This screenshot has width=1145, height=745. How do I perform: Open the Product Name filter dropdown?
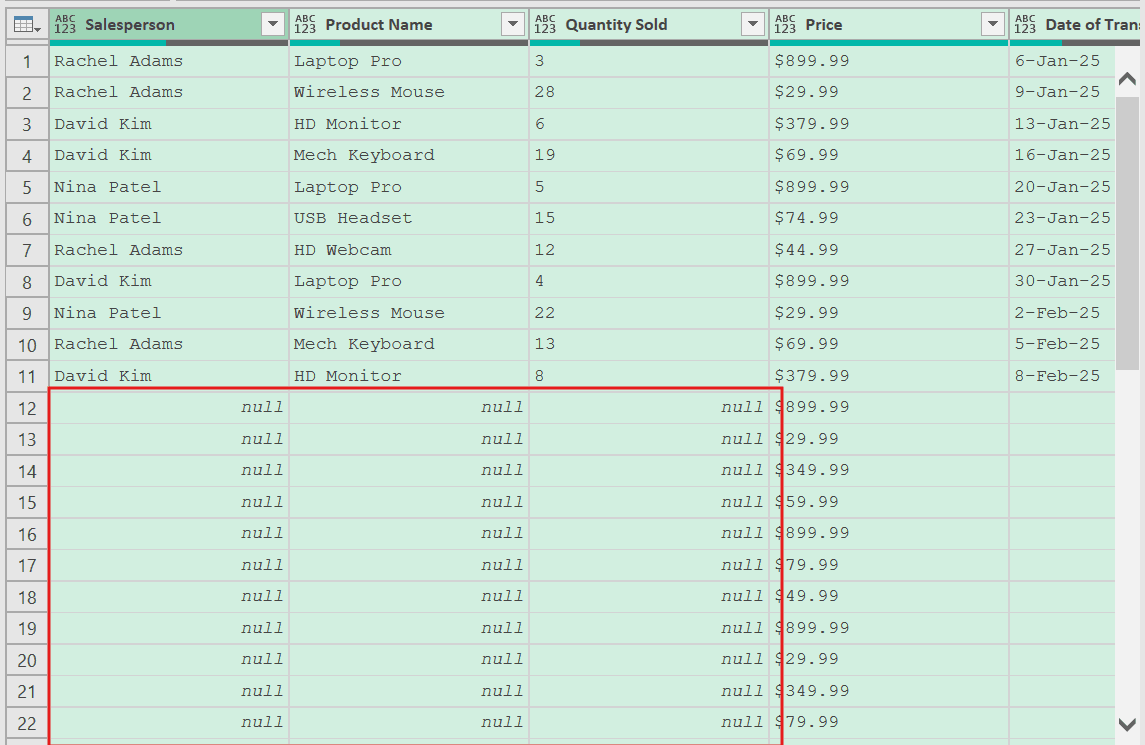[512, 24]
